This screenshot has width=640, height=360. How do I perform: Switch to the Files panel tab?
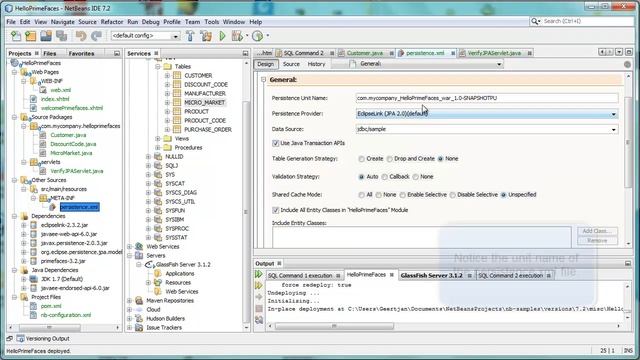tap(50, 53)
